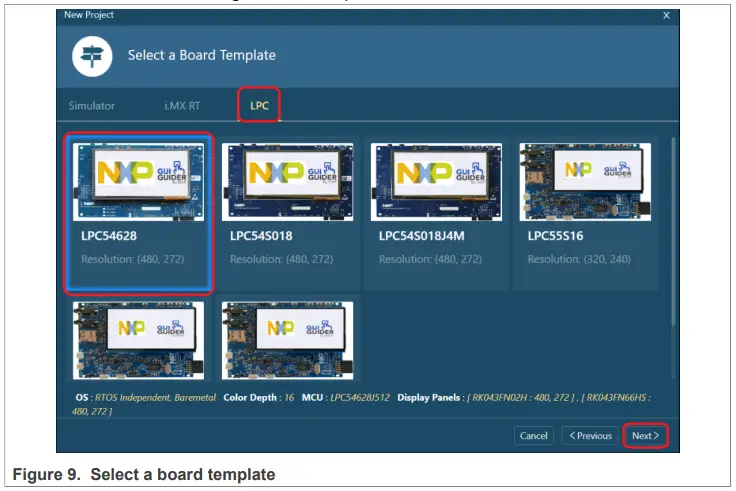Click the LPC54628 board name label

(109, 236)
